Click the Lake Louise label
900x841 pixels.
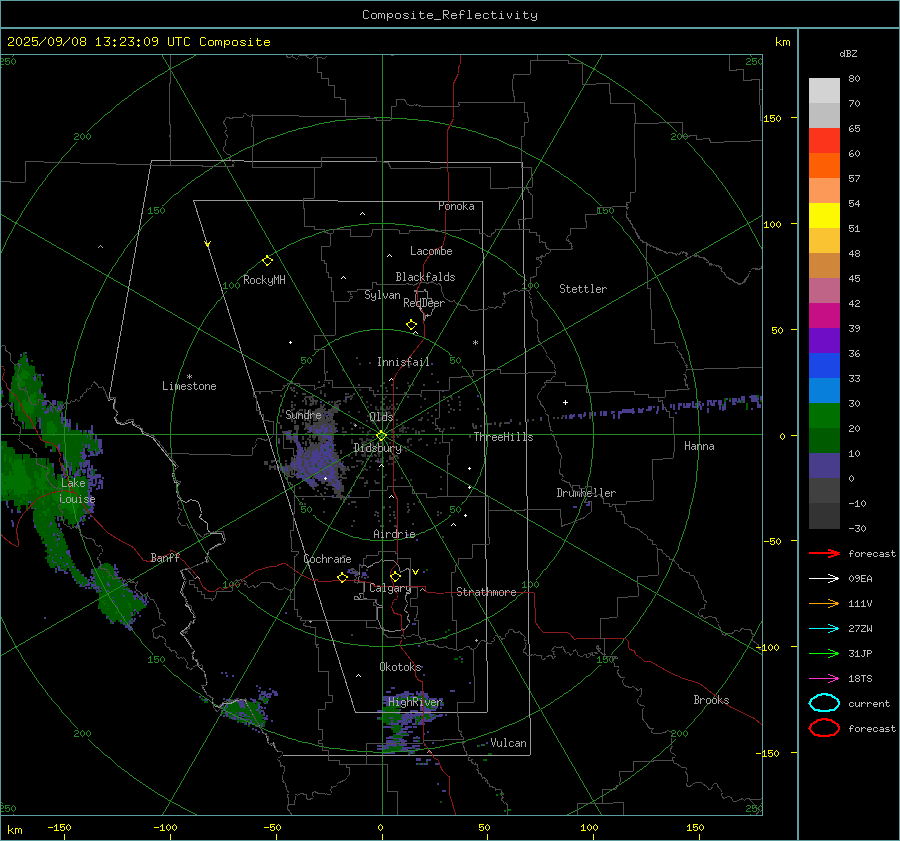point(77,491)
